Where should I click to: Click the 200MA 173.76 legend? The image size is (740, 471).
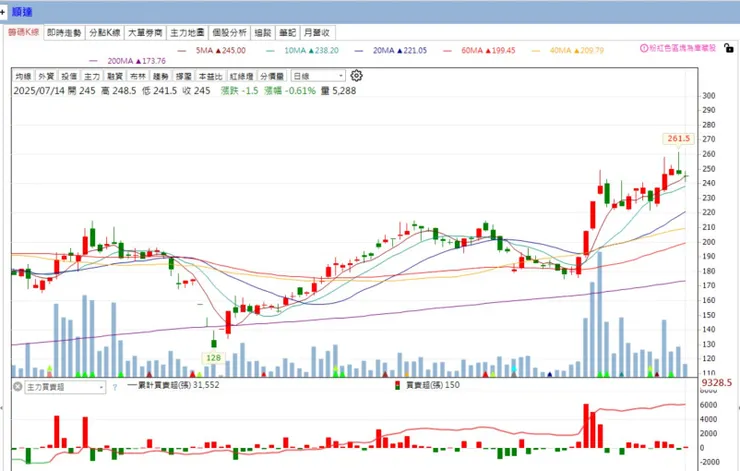tap(127, 61)
